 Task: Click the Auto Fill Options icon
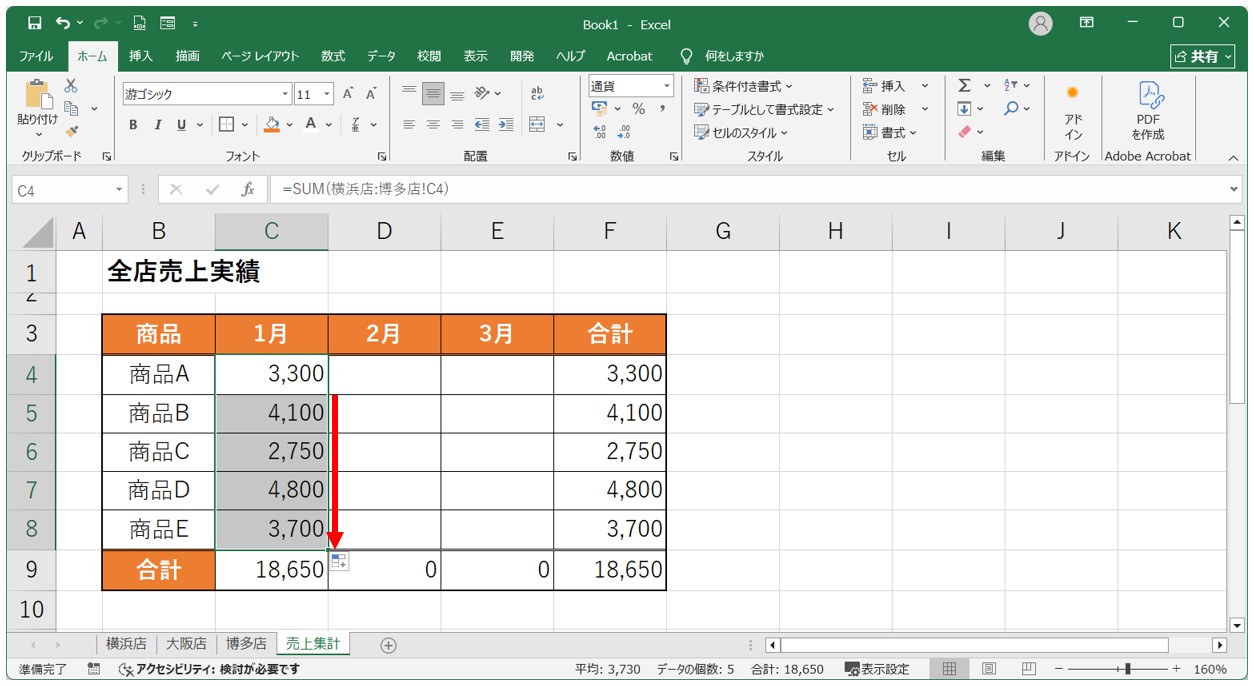coord(339,562)
